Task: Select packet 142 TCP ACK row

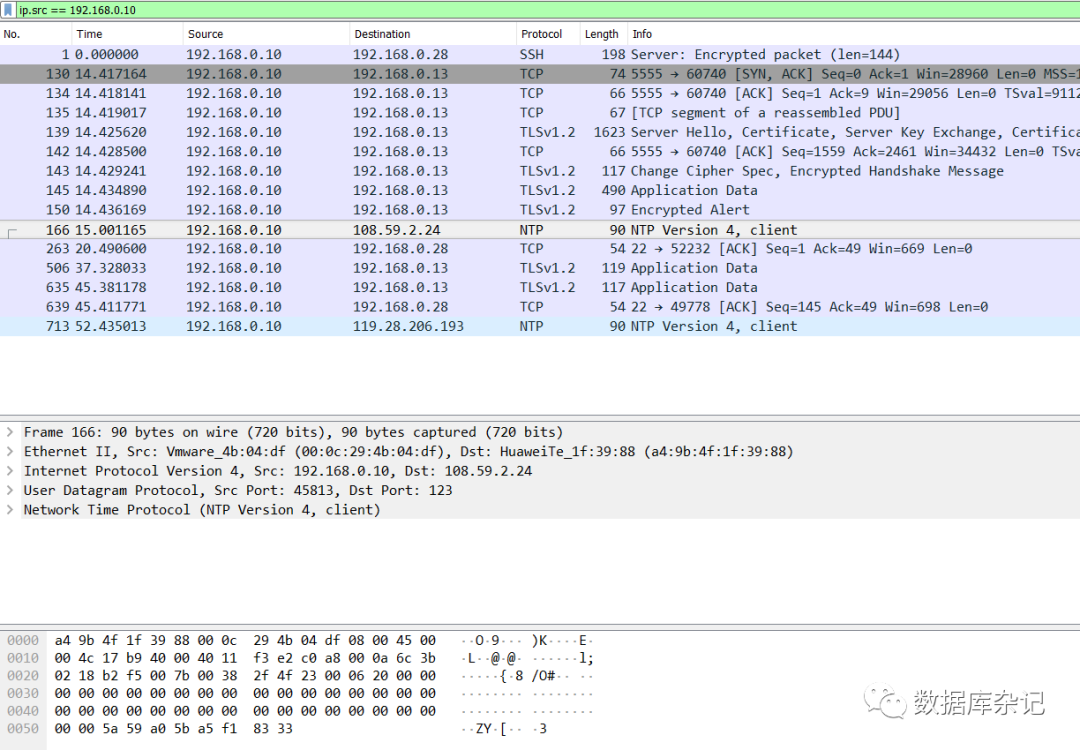Action: click(540, 151)
